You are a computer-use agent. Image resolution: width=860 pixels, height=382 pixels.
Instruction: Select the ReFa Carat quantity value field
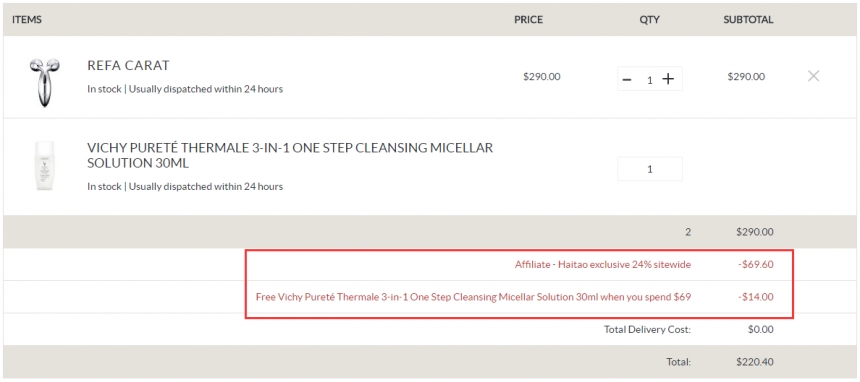tap(649, 80)
